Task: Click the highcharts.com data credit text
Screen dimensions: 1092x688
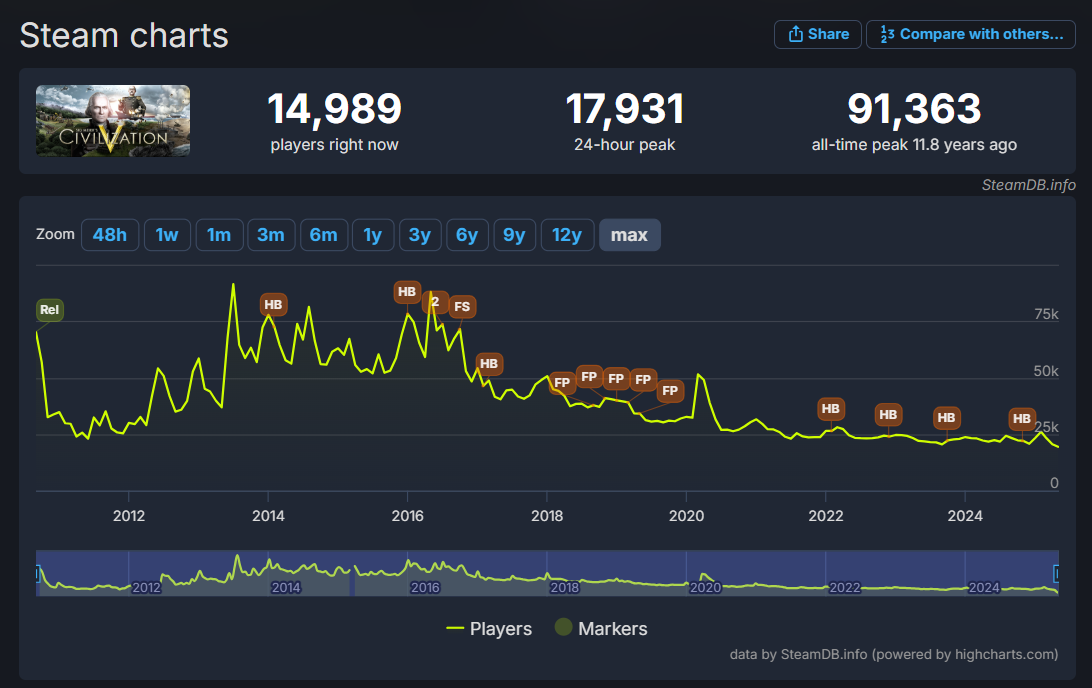Action: click(x=894, y=655)
